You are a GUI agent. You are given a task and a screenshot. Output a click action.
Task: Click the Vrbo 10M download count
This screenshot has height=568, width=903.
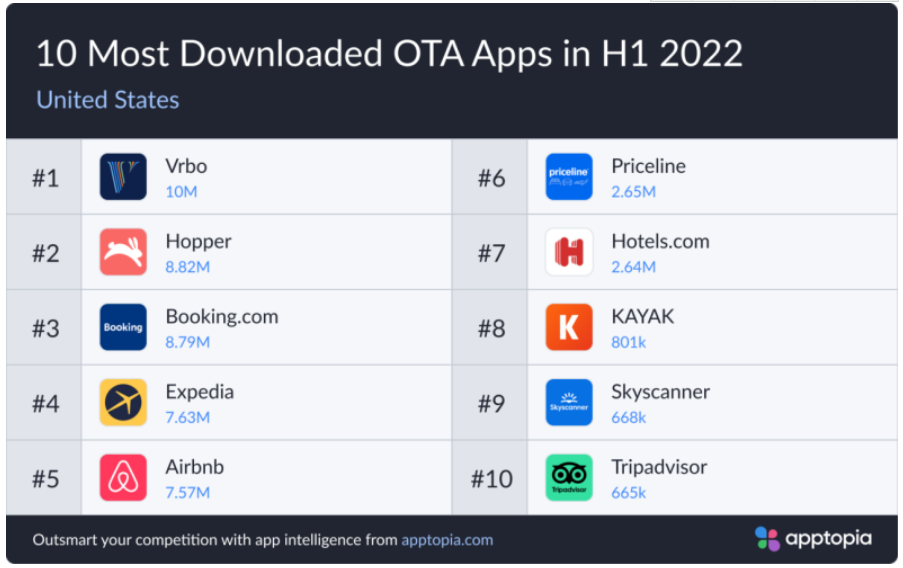(x=182, y=191)
